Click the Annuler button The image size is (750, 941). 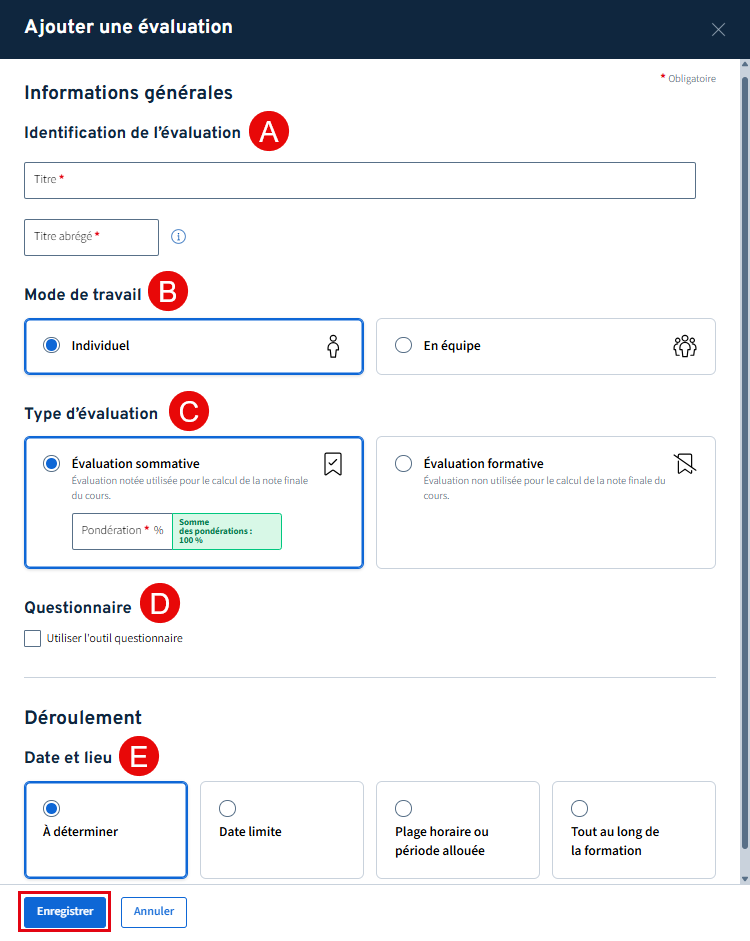click(x=154, y=911)
